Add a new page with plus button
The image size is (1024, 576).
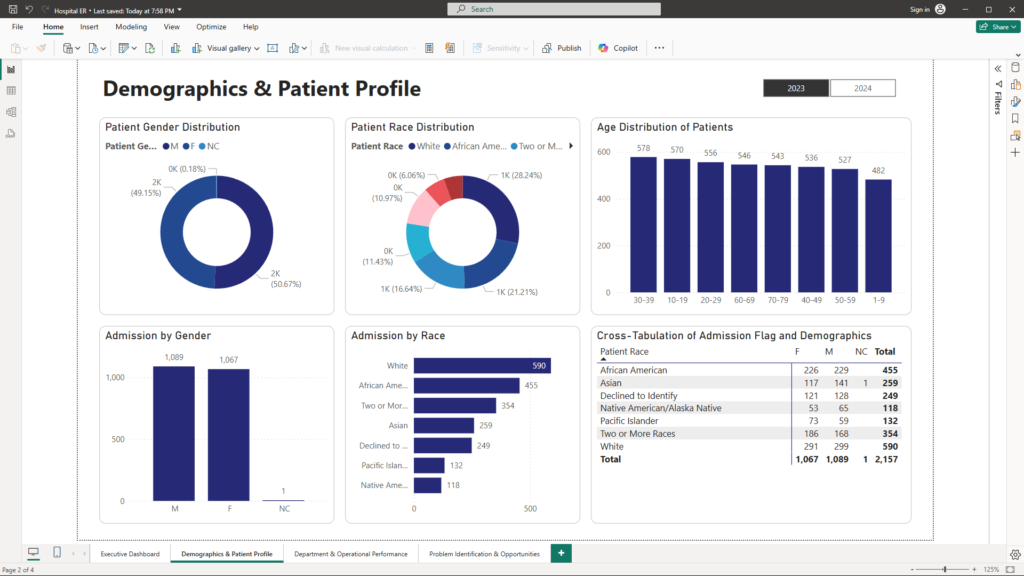[x=561, y=553]
